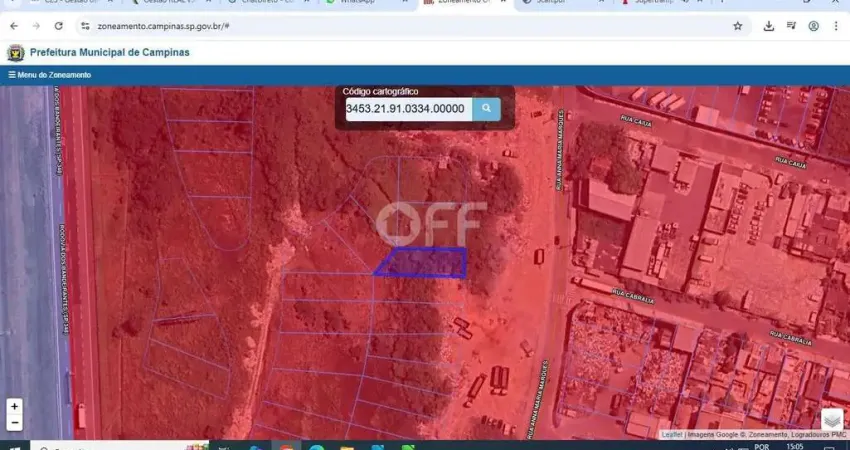Click the address bar URL
Image resolution: width=850 pixels, height=450 pixels.
pos(163,26)
